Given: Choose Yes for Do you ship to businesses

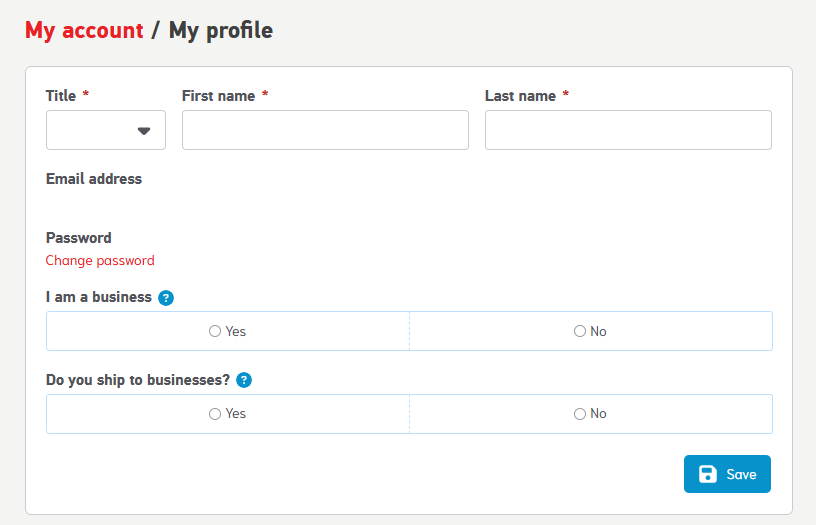Looking at the screenshot, I should coord(215,414).
